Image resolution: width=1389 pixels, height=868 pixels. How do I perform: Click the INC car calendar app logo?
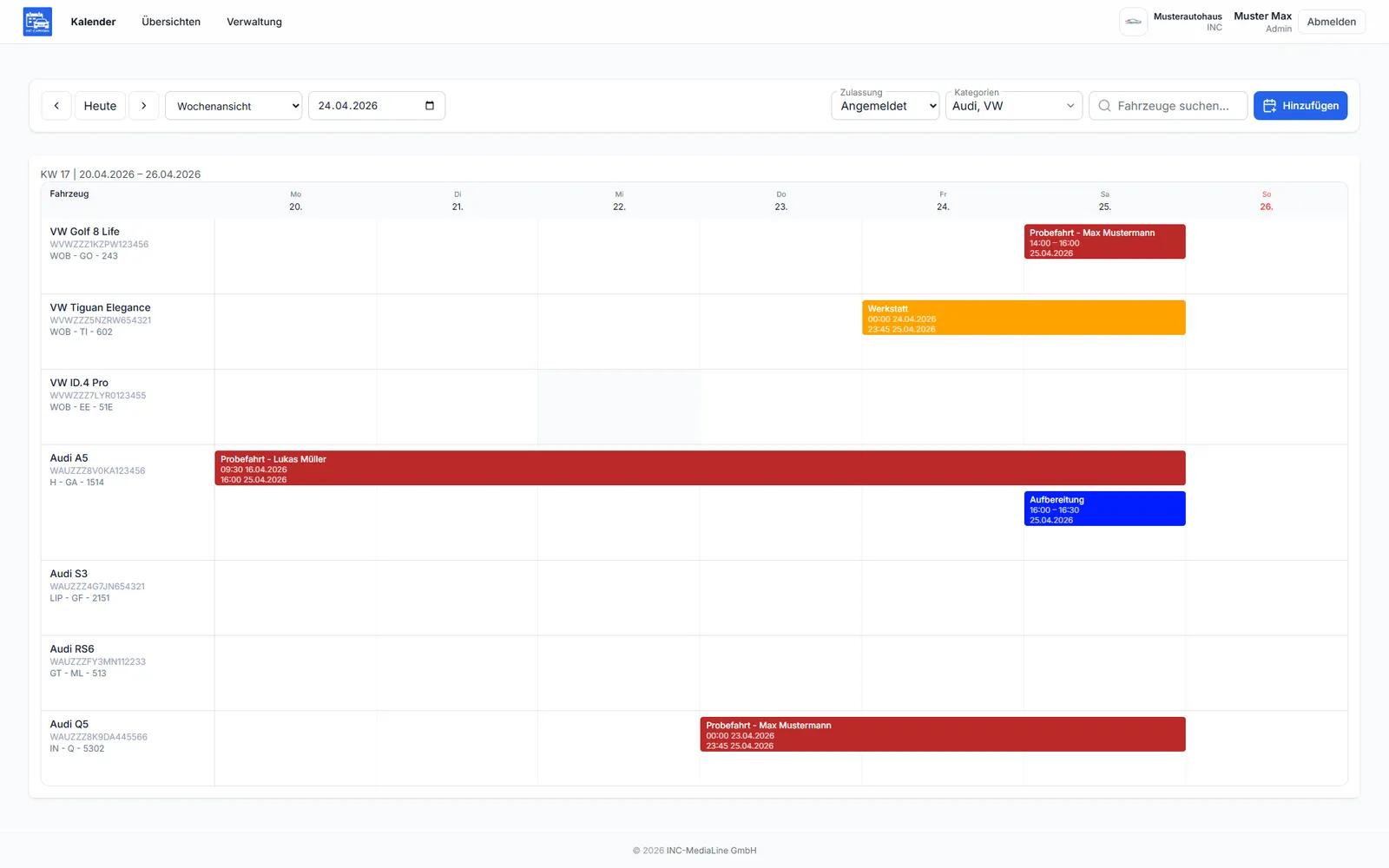pos(37,22)
